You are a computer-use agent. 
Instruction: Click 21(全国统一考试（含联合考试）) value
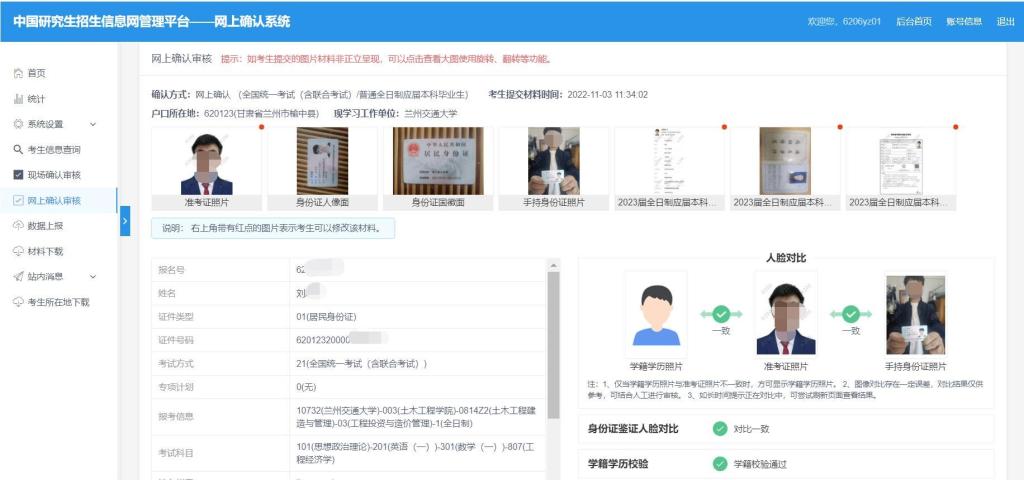361,364
